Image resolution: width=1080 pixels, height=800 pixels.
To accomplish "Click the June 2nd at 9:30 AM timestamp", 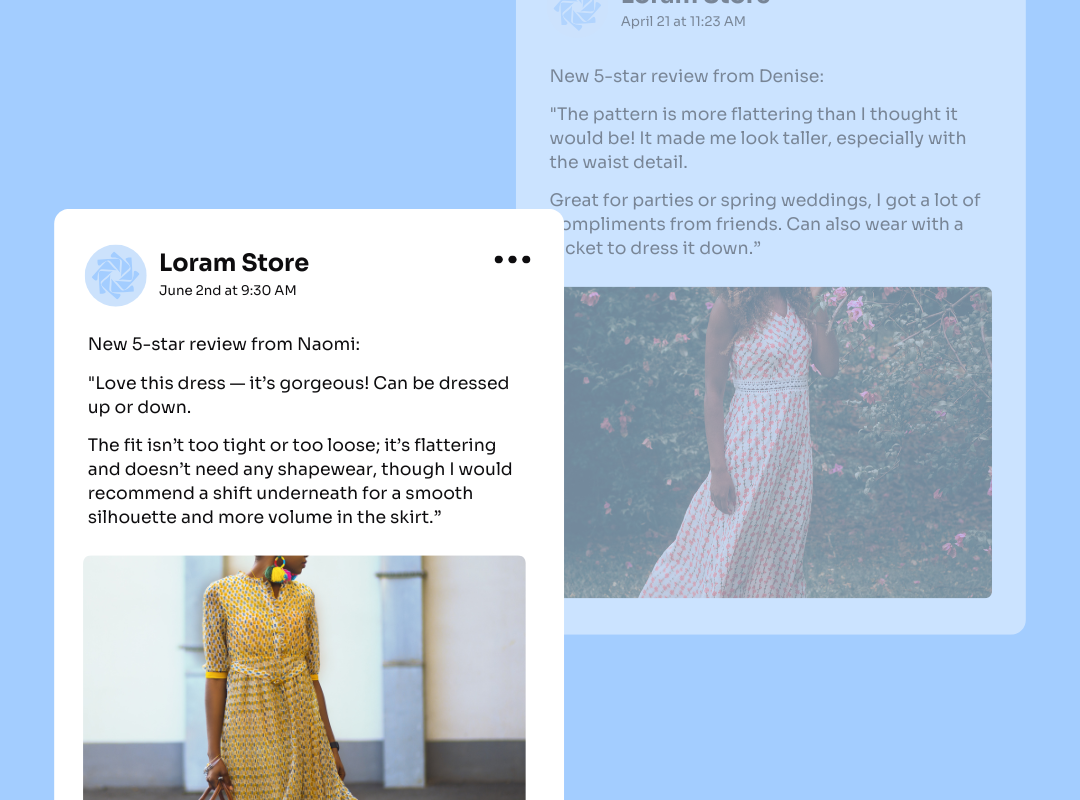I will [x=227, y=290].
